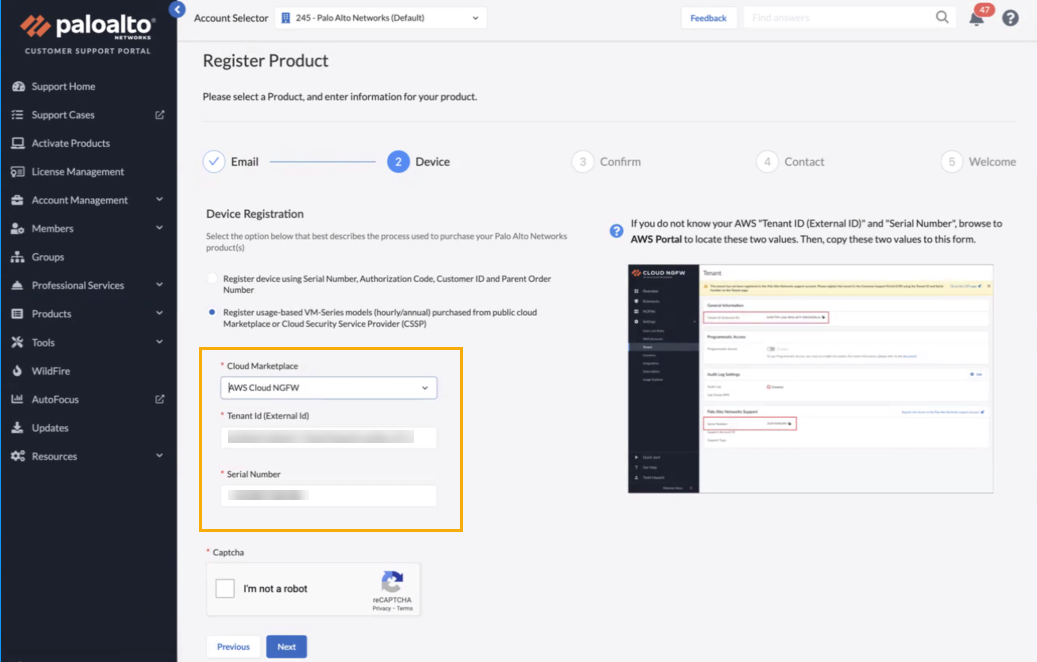Check the I'm not a robot box

pyautogui.click(x=225, y=589)
